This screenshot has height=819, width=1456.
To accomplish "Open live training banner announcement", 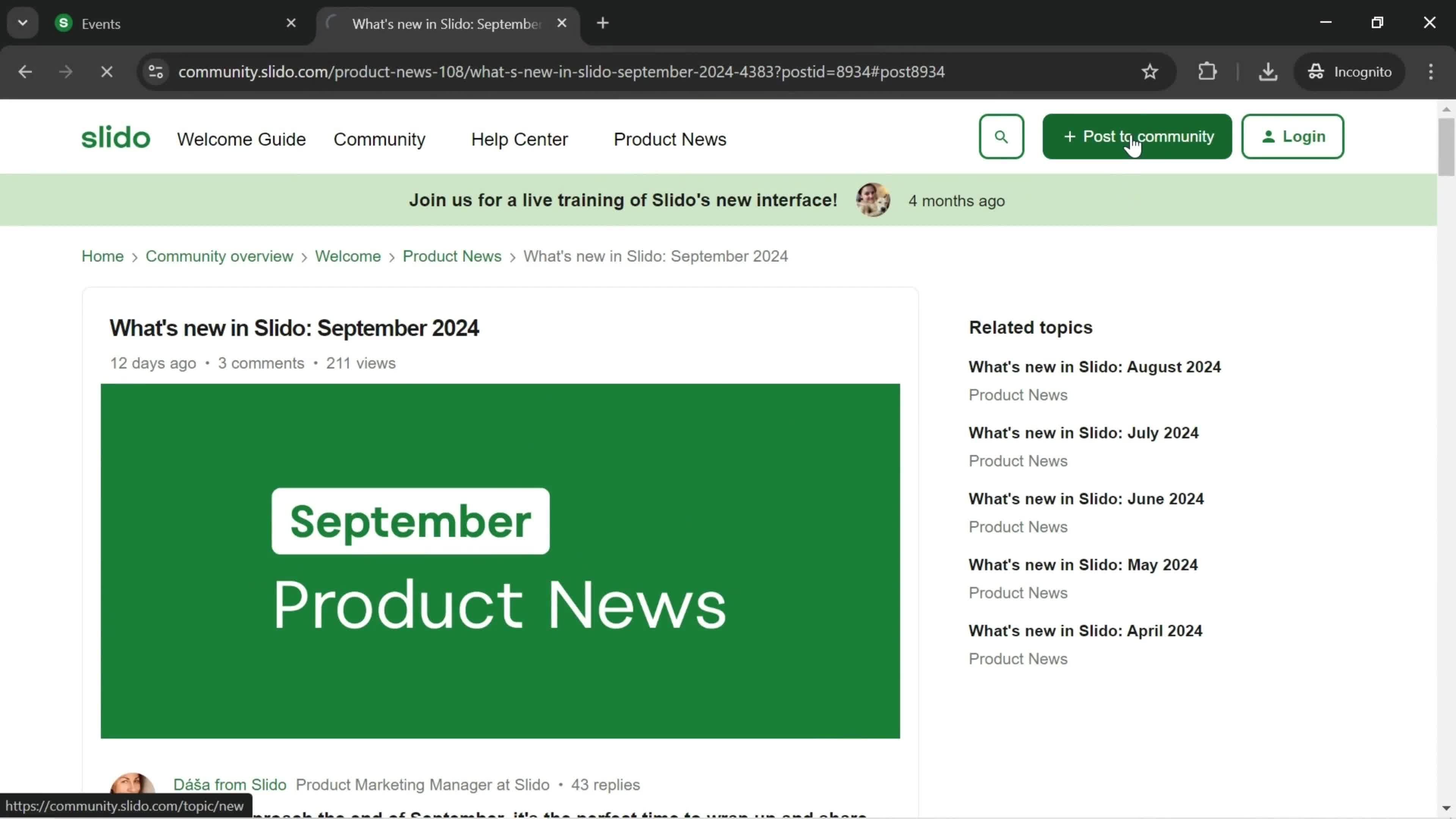I will point(623,200).
